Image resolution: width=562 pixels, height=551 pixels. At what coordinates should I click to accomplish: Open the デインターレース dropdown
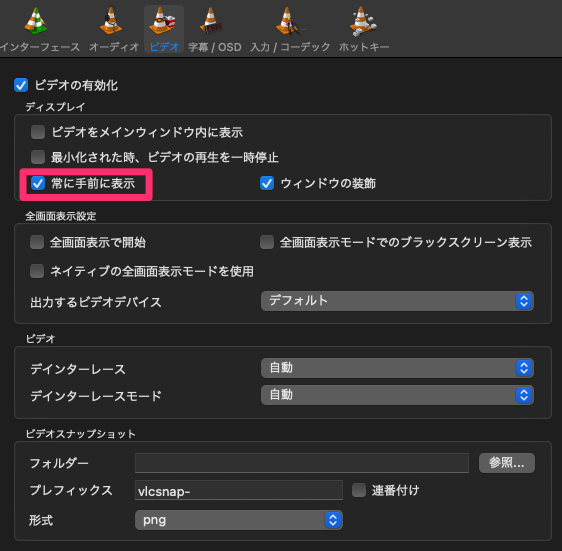pyautogui.click(x=397, y=368)
